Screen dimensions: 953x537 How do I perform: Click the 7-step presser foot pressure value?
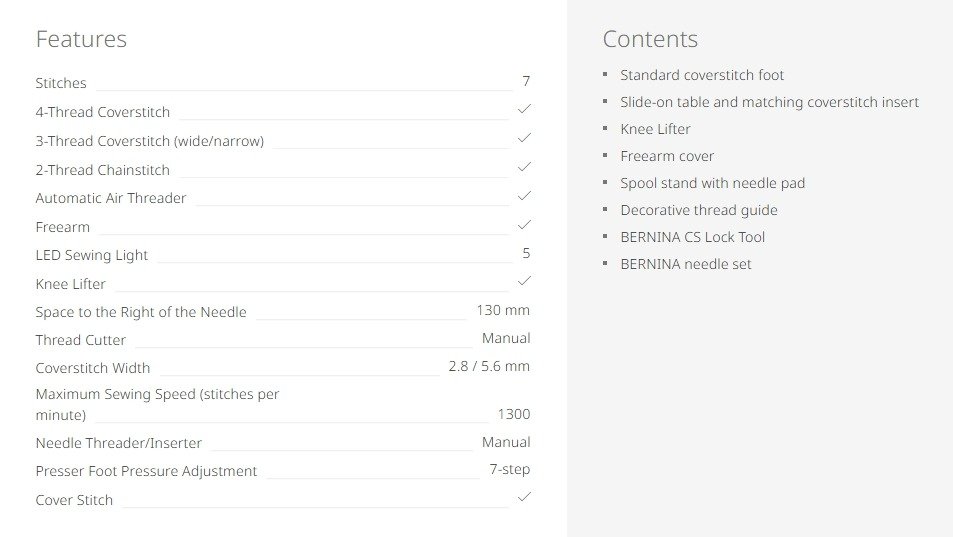pyautogui.click(x=510, y=469)
